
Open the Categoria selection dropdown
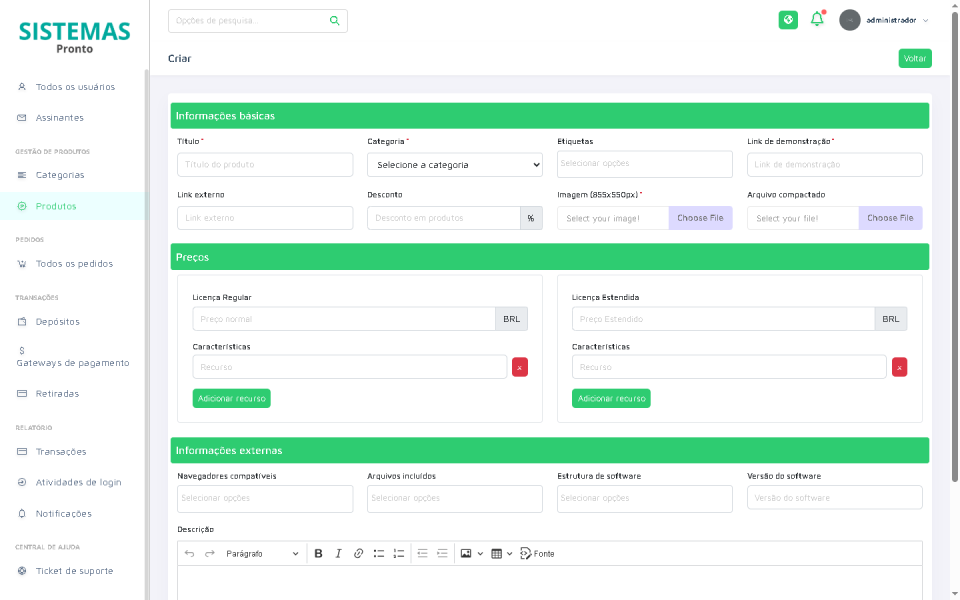click(454, 164)
